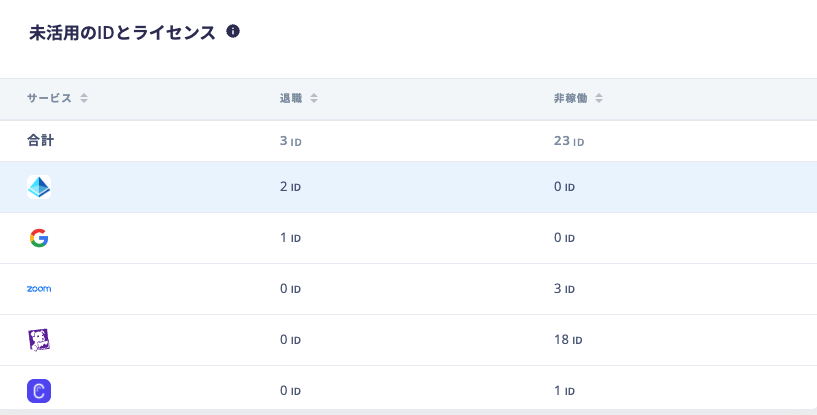
Task: Sort by 非稼働 column arrows
Action: (599, 98)
